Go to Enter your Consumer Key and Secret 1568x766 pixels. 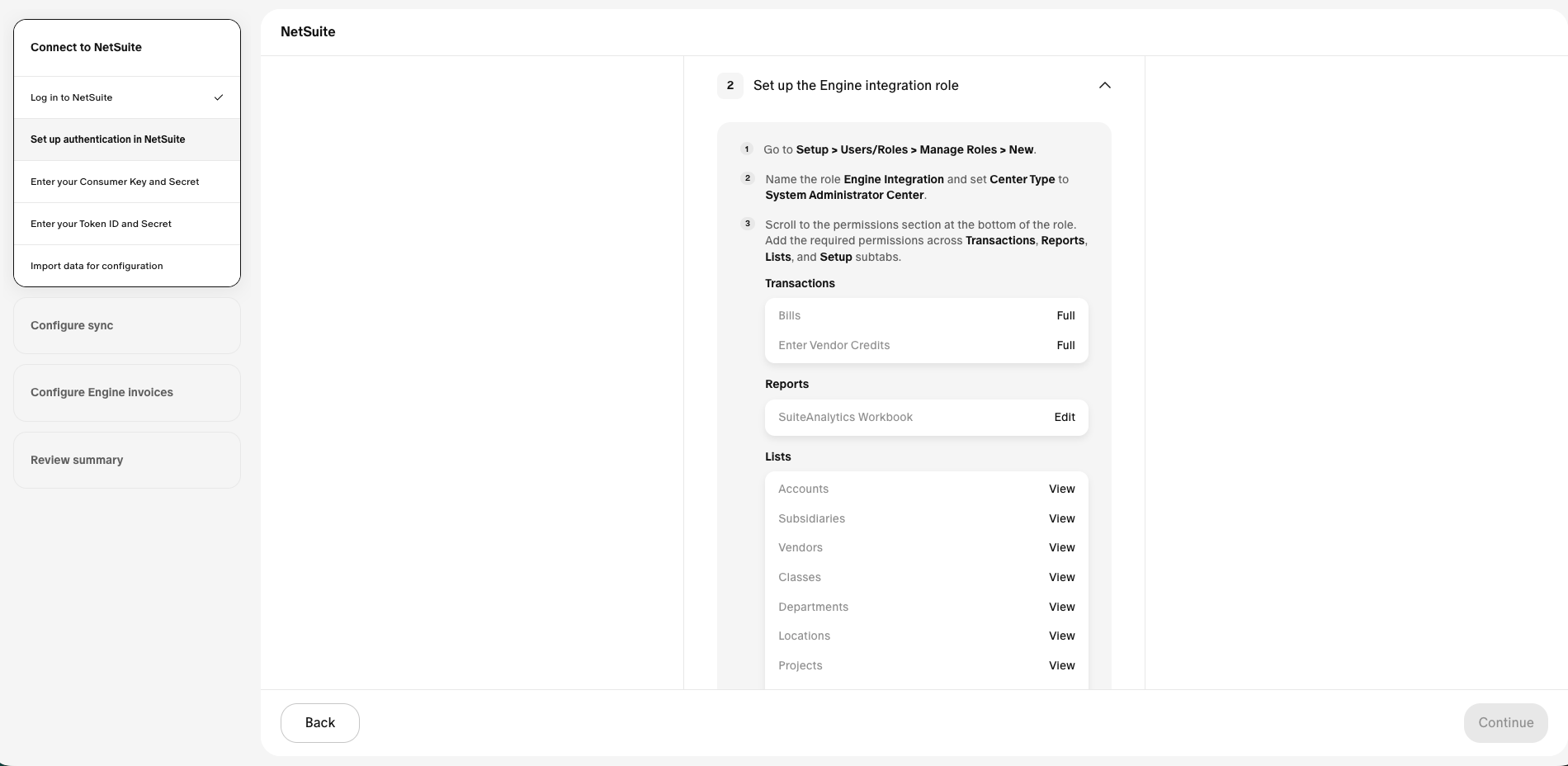tap(127, 182)
